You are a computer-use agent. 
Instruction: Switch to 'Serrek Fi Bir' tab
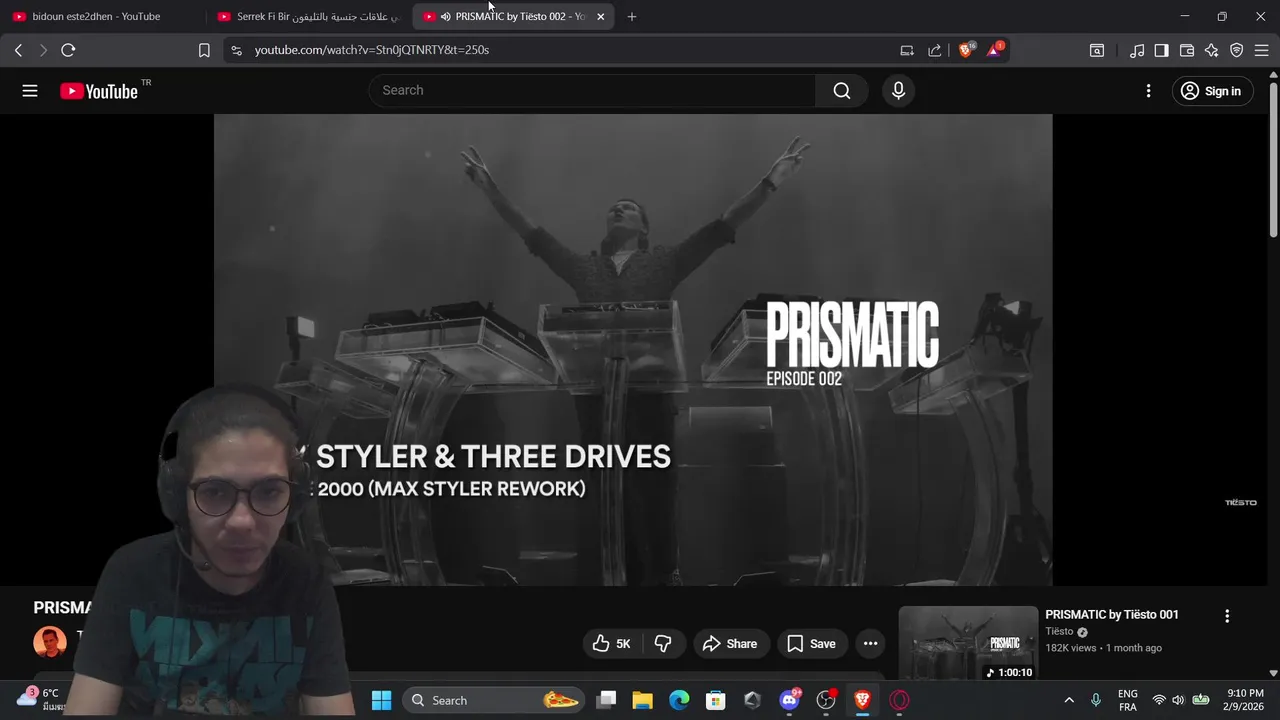tap(310, 17)
